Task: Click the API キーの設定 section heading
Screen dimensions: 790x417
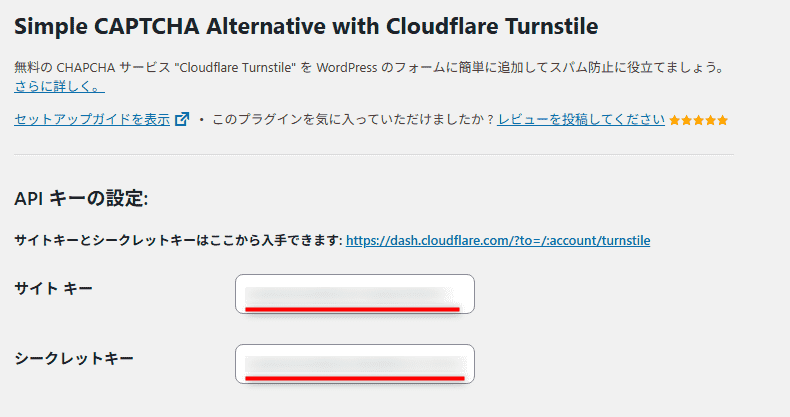Action: [81, 199]
